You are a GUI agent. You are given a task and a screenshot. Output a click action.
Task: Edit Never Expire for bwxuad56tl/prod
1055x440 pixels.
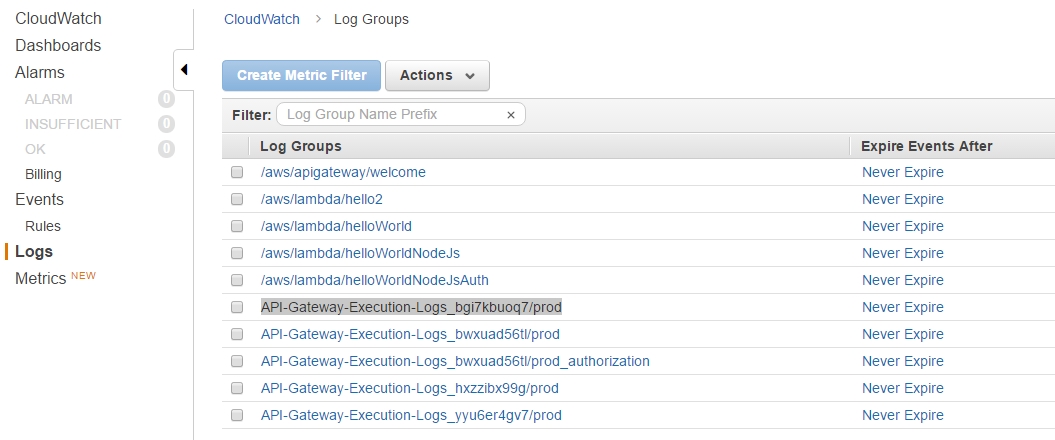(x=902, y=334)
